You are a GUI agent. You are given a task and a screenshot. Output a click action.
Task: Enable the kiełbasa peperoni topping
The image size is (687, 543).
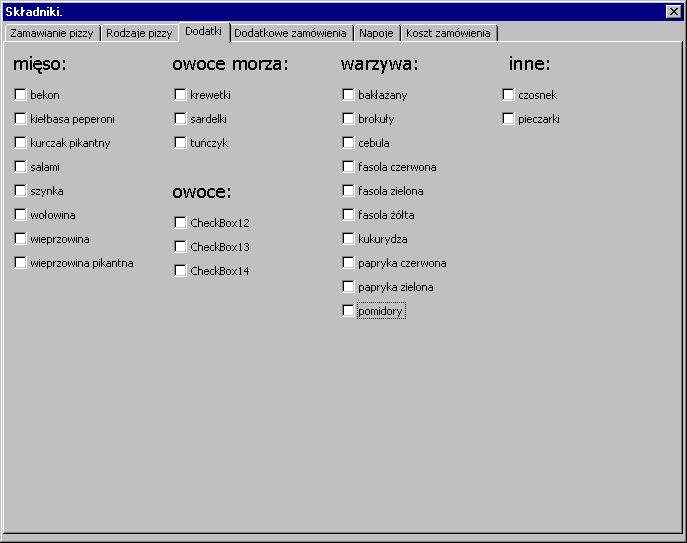21,119
